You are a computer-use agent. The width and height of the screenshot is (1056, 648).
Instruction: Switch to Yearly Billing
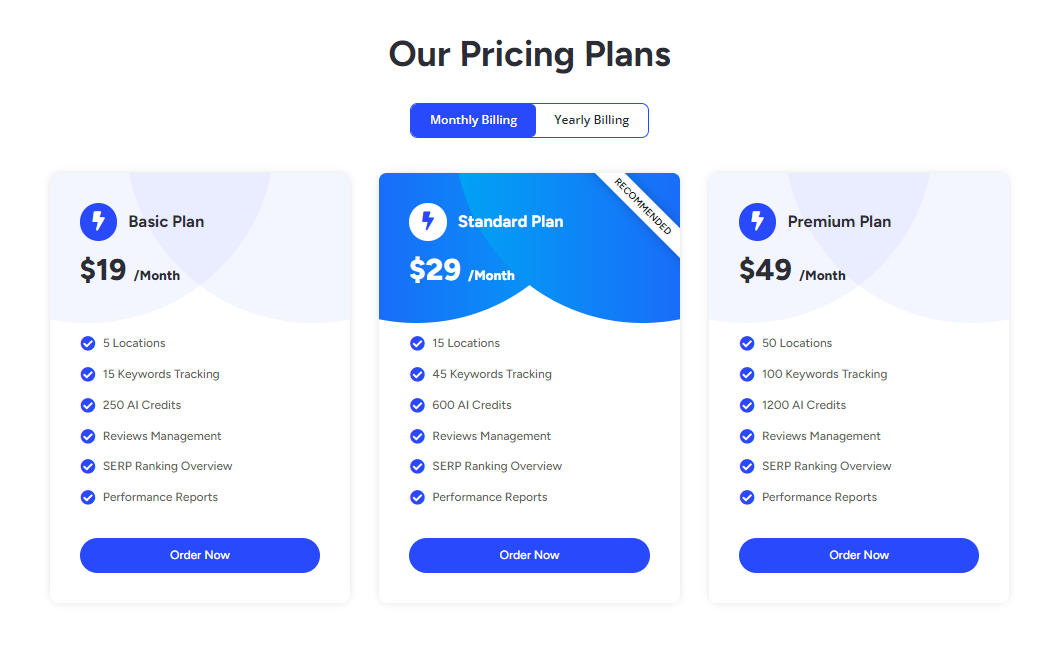[x=592, y=120]
